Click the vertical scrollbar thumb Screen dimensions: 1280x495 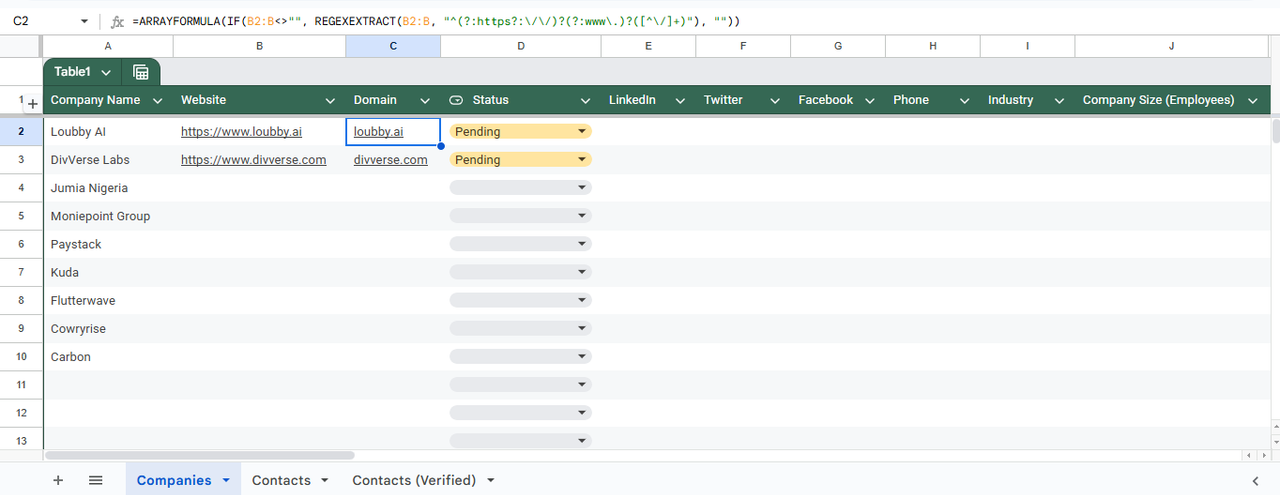coord(1275,131)
